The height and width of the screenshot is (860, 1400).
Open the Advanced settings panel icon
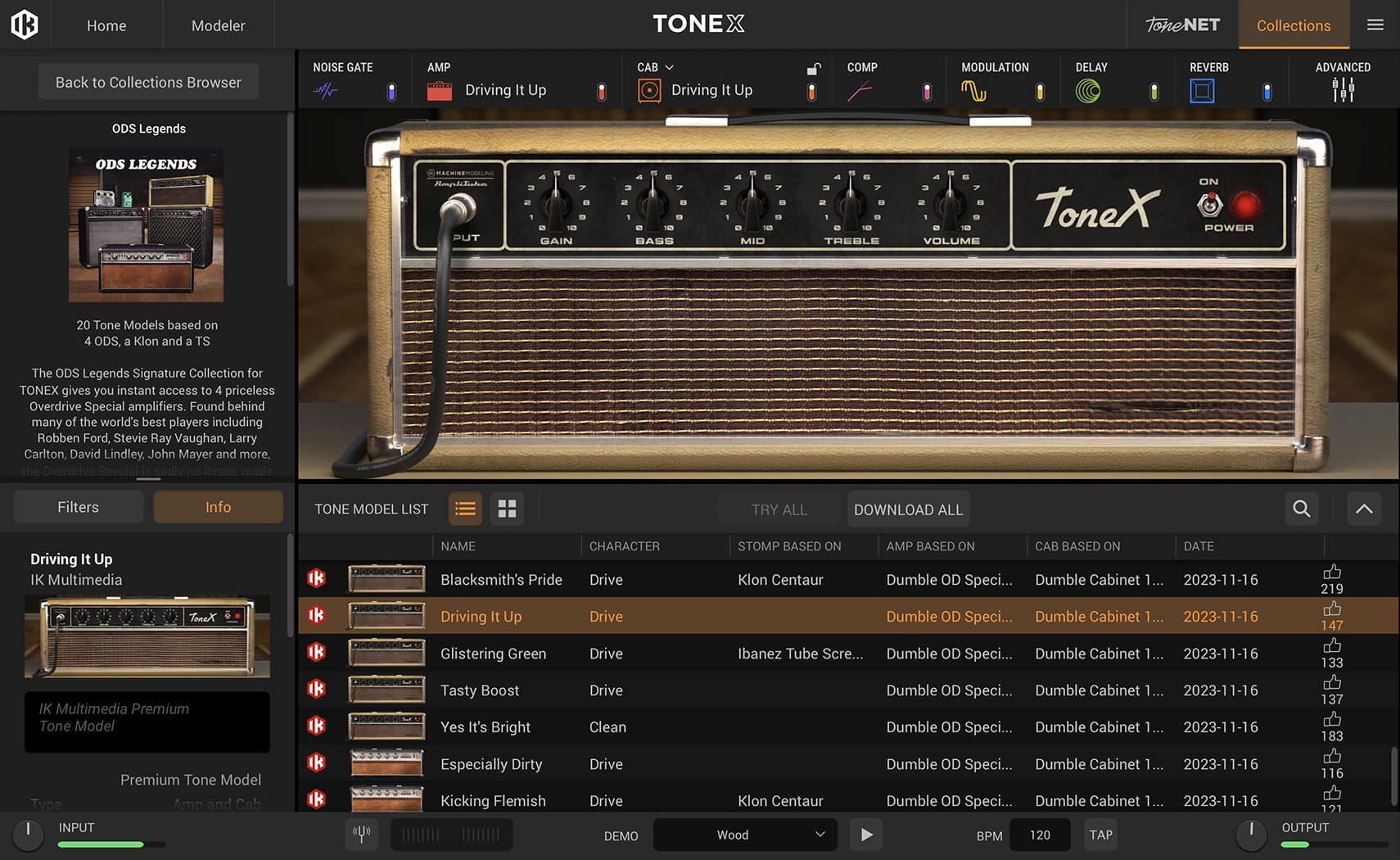click(1343, 90)
